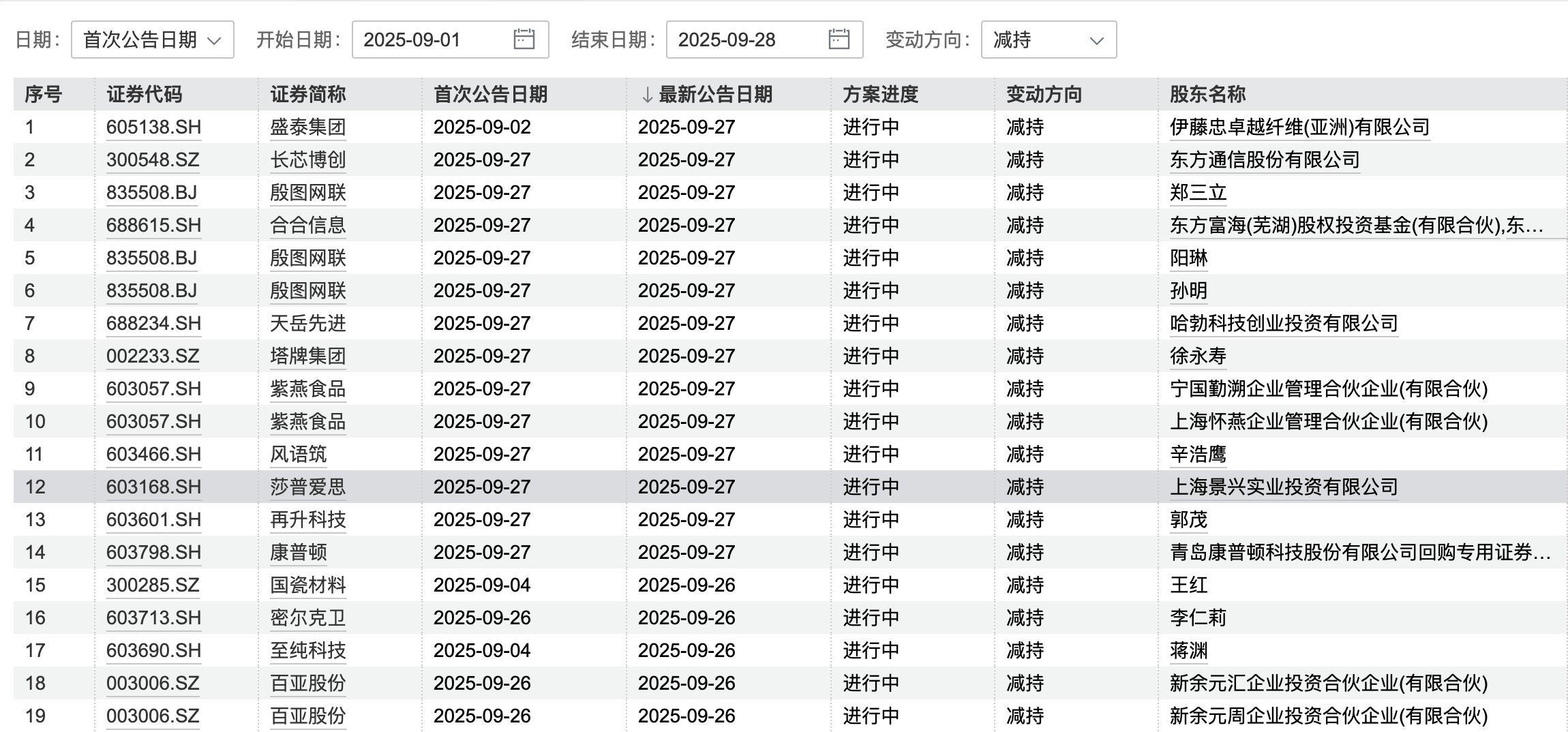1568x732 pixels.
Task: Open the 密尔克卫 stock link
Action: coord(307,617)
